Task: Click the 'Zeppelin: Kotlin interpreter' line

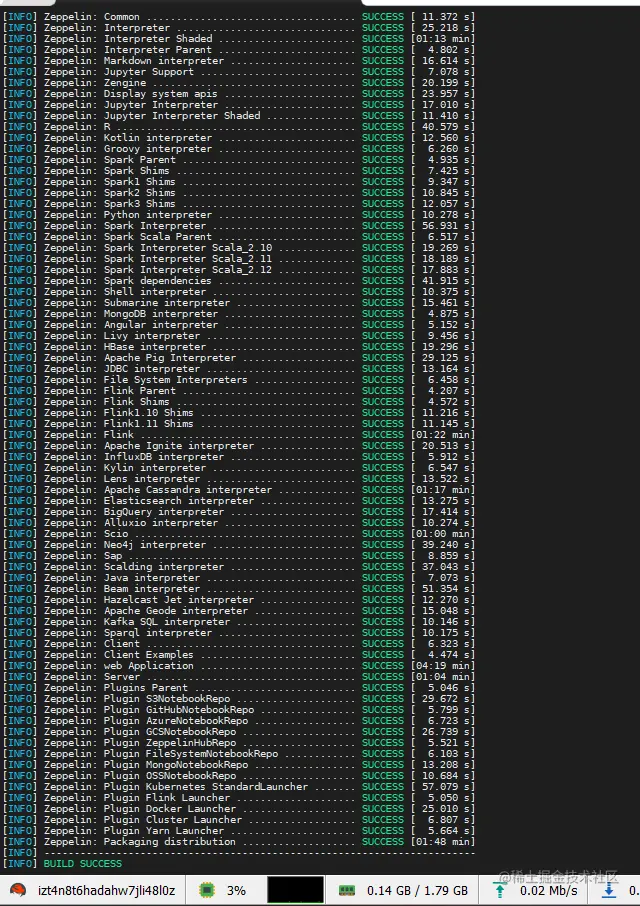Action: pos(239,138)
